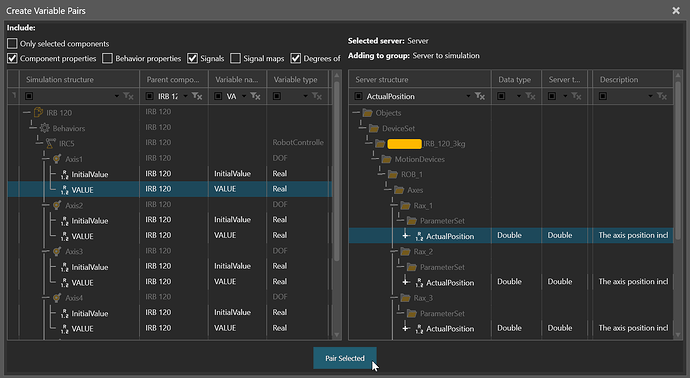The width and height of the screenshot is (690, 378).
Task: Click the IRC5 robot controller icon
Action: 51,143
